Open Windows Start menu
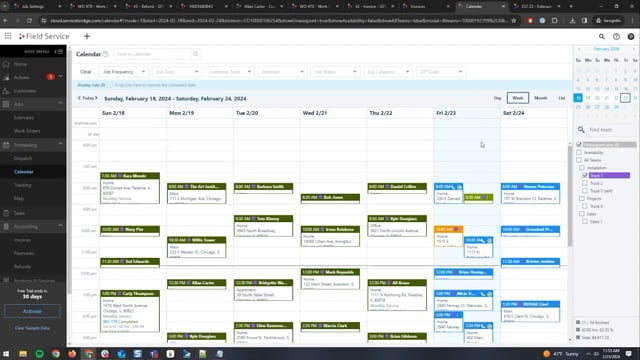 pos(6,353)
